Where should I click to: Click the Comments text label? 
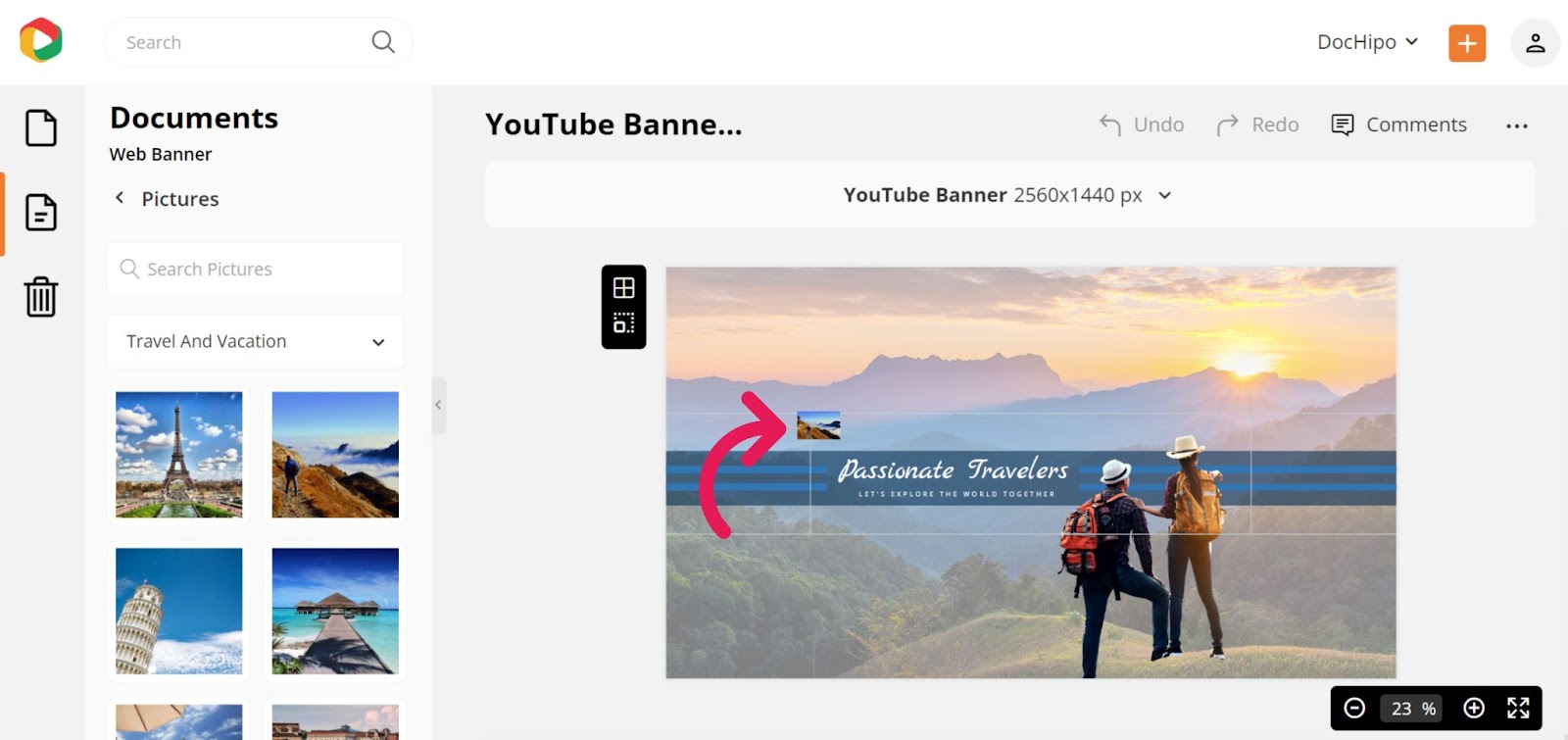1416,124
